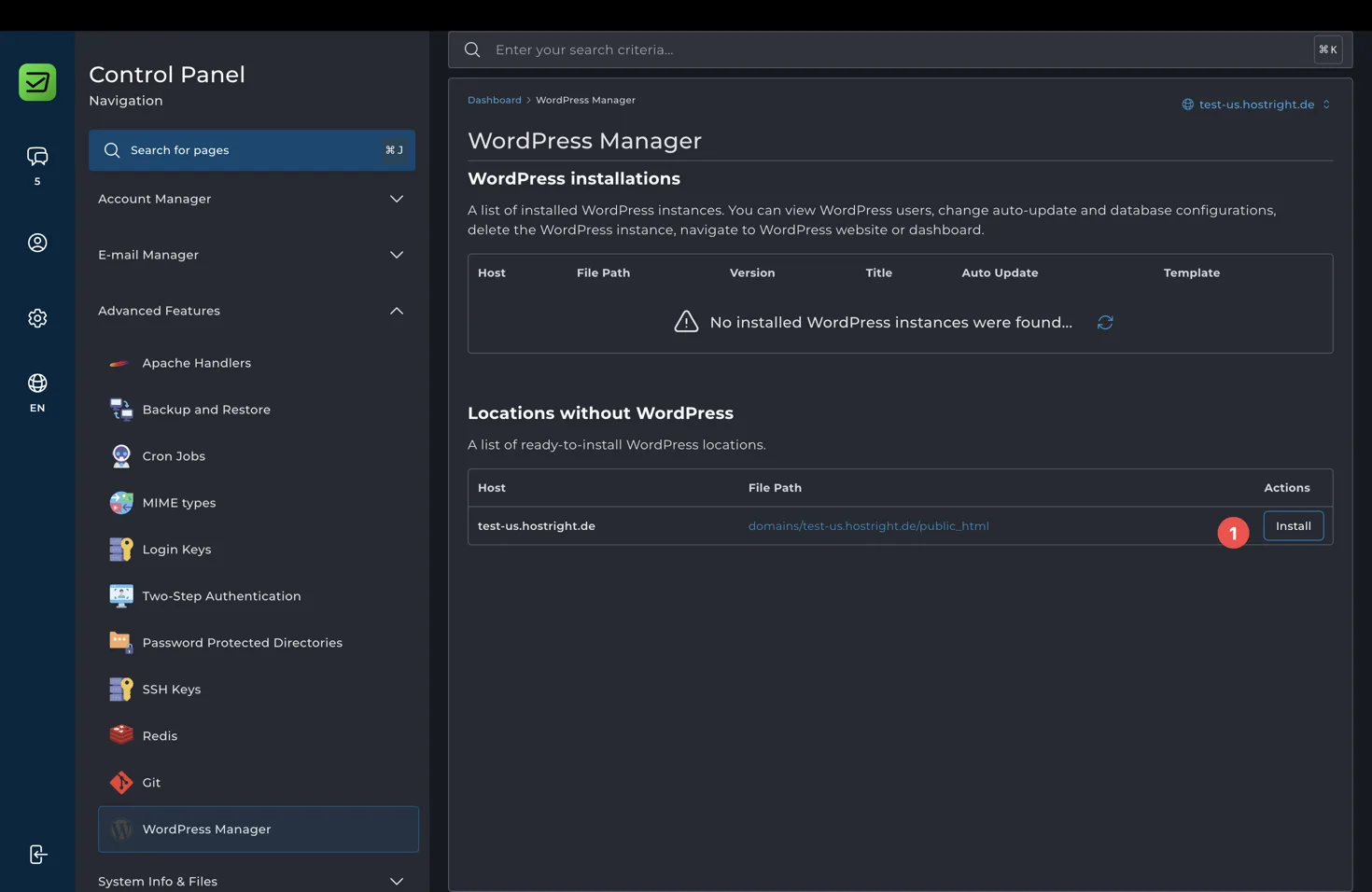Screen dimensions: 1372x892
Task: Open the SSH Keys menu entry
Action: [x=259, y=690]
